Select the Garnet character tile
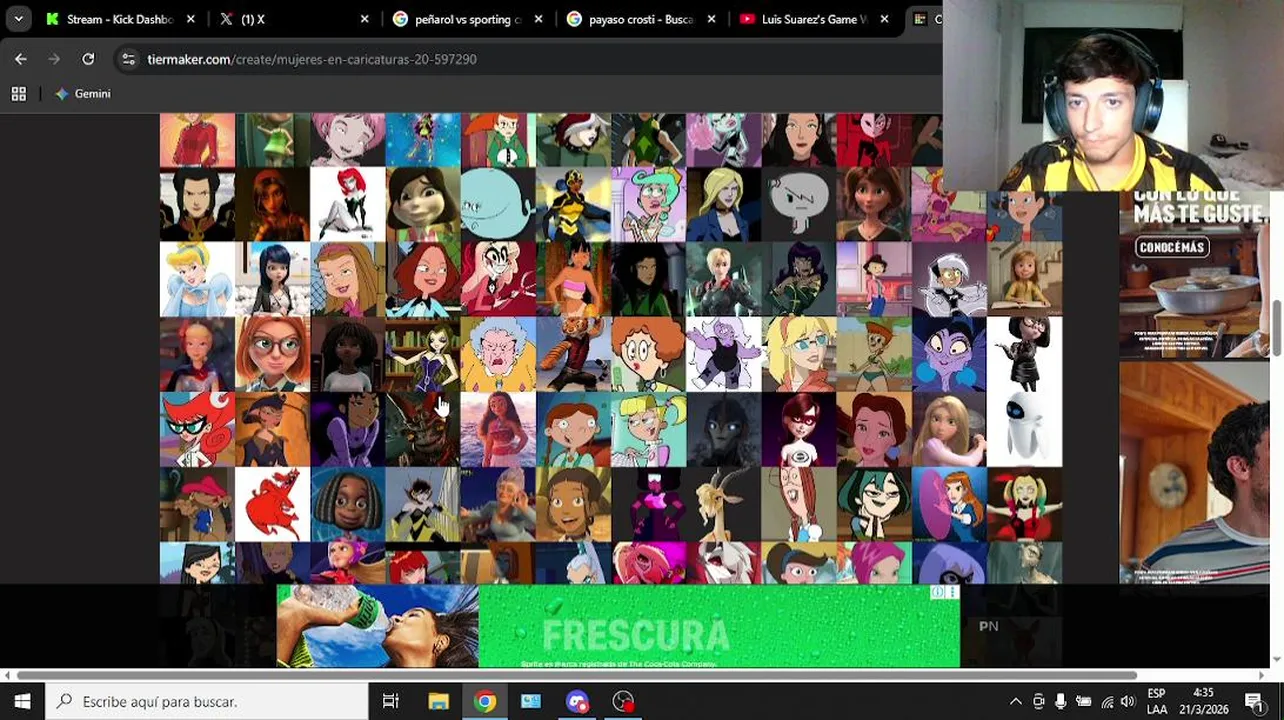This screenshot has width=1284, height=720. pyautogui.click(x=648, y=504)
